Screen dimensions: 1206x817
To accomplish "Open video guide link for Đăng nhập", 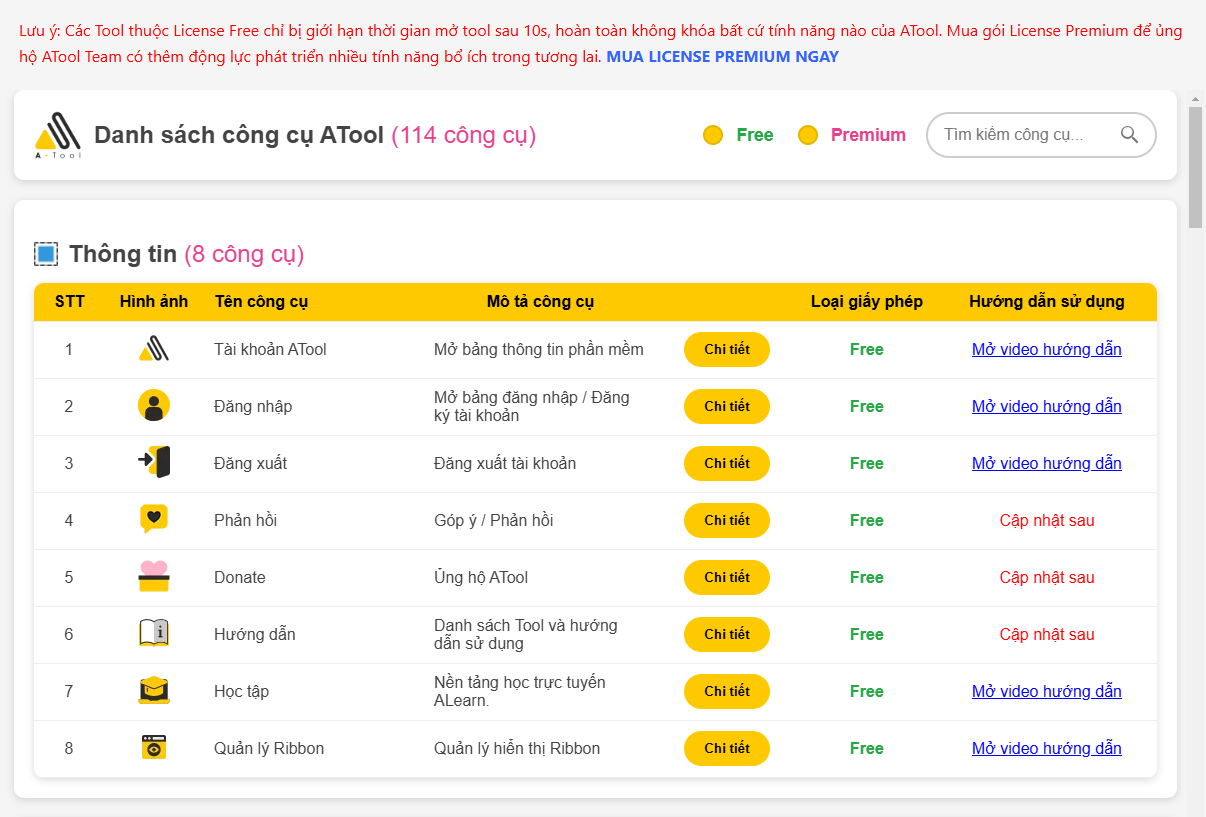I will click(x=1046, y=406).
